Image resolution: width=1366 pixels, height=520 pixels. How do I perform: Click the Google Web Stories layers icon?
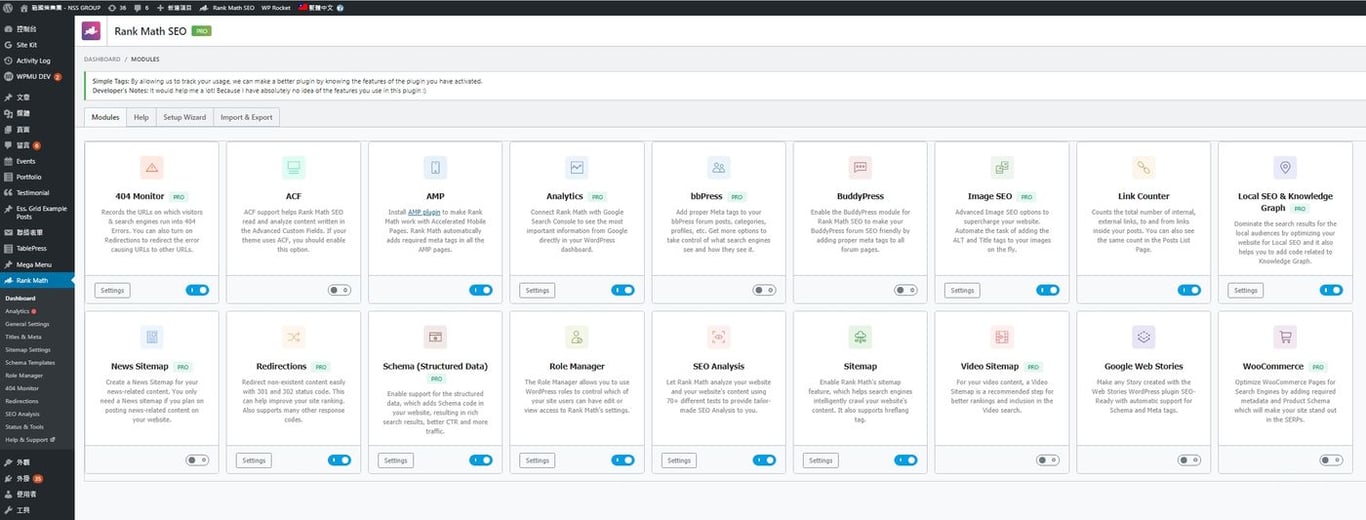coord(1144,337)
